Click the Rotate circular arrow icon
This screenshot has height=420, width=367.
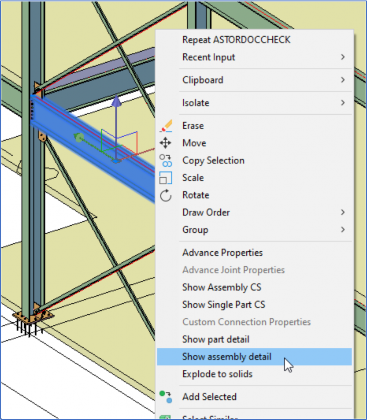click(165, 195)
